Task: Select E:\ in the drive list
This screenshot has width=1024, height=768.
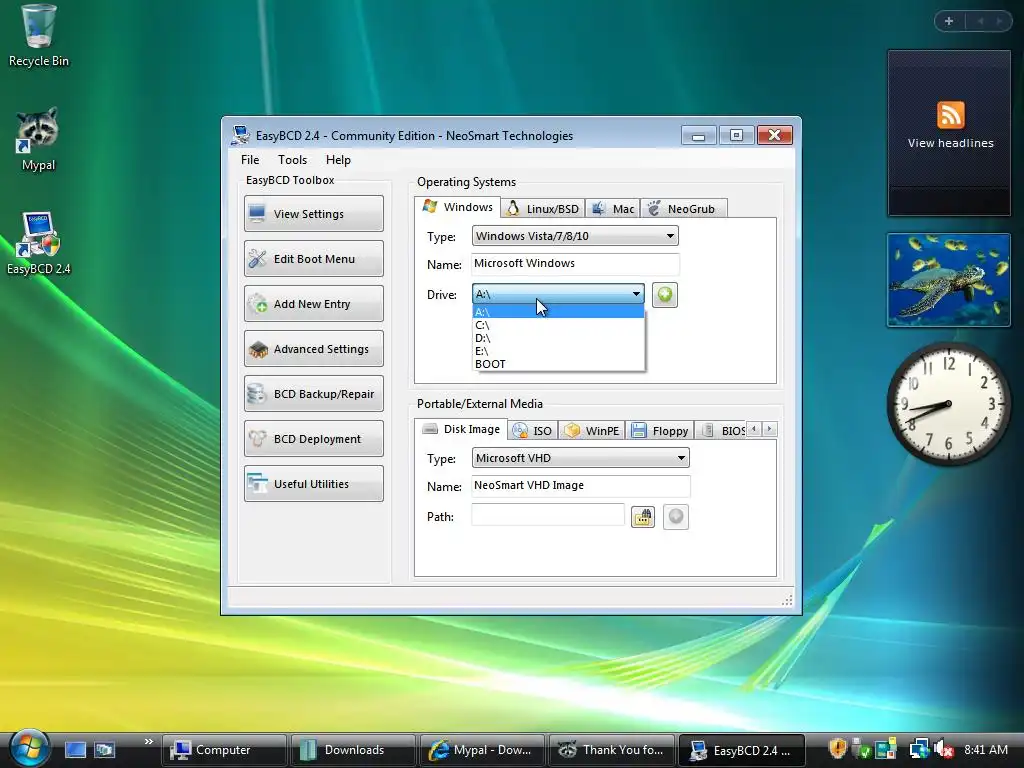Action: pos(558,351)
